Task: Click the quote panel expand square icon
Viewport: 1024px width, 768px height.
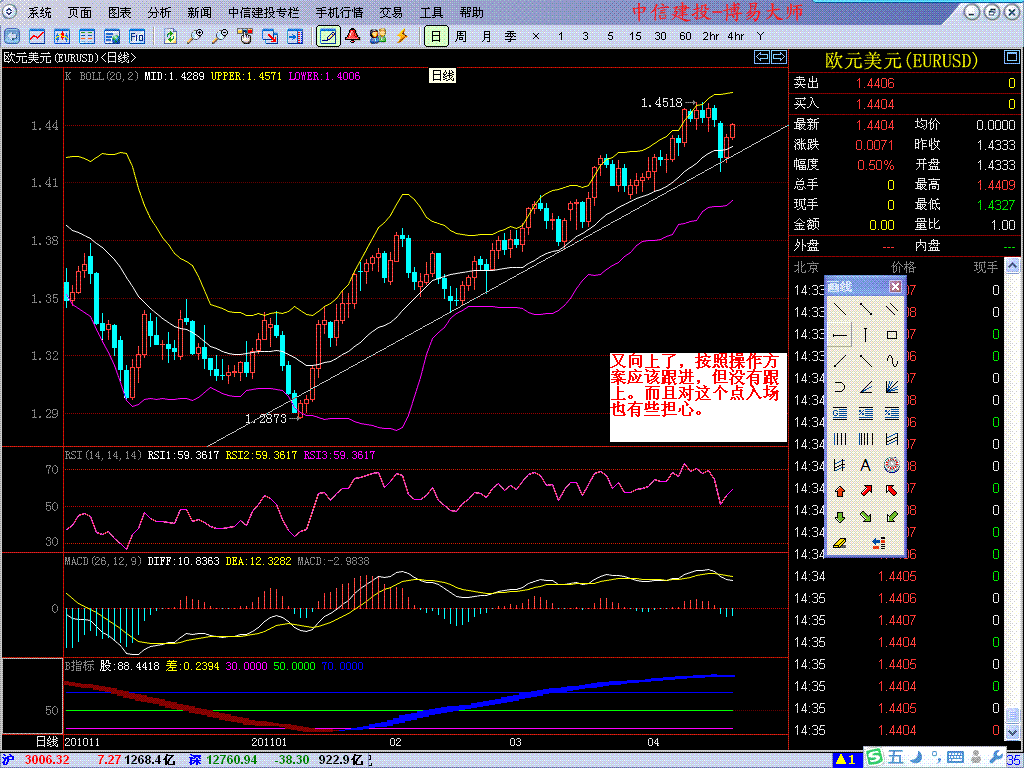Action: [1011, 59]
